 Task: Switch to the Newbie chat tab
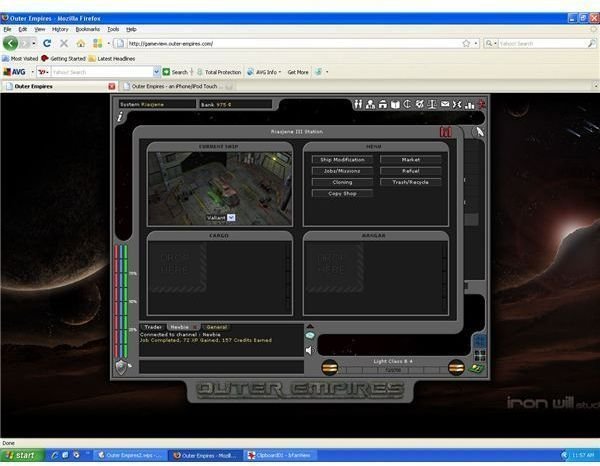coord(183,327)
